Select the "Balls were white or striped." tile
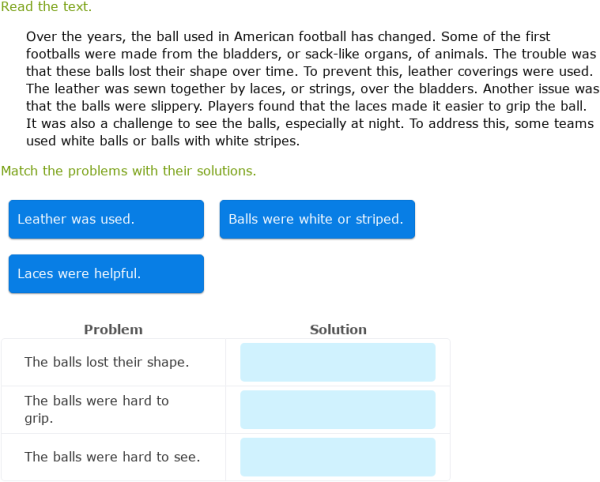Viewport: 600px width, 482px height. click(317, 219)
